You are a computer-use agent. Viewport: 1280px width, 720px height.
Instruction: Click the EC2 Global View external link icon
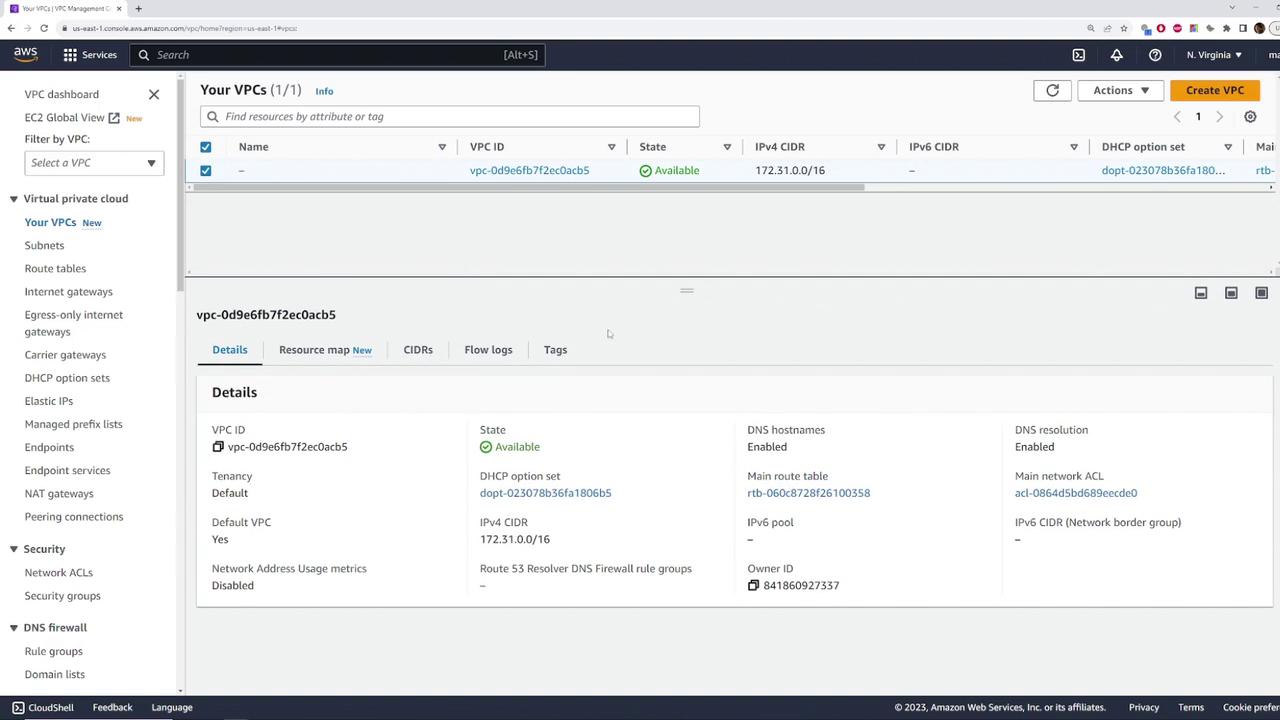click(x=114, y=118)
